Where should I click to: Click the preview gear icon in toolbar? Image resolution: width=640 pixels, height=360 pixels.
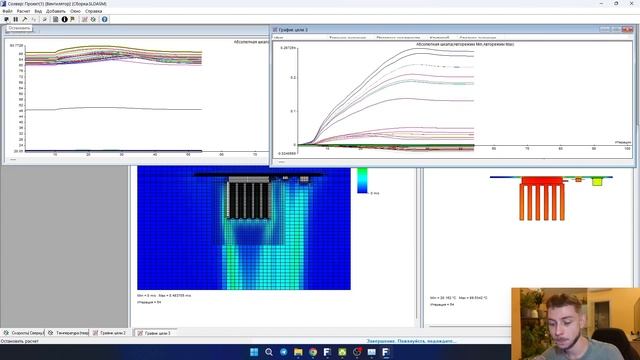(x=93, y=19)
